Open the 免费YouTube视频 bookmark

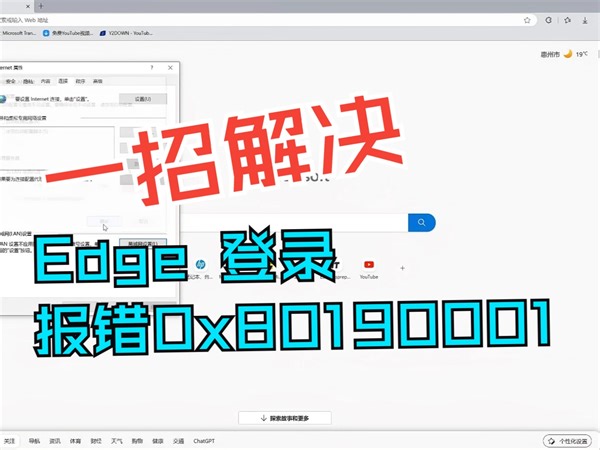click(68, 33)
